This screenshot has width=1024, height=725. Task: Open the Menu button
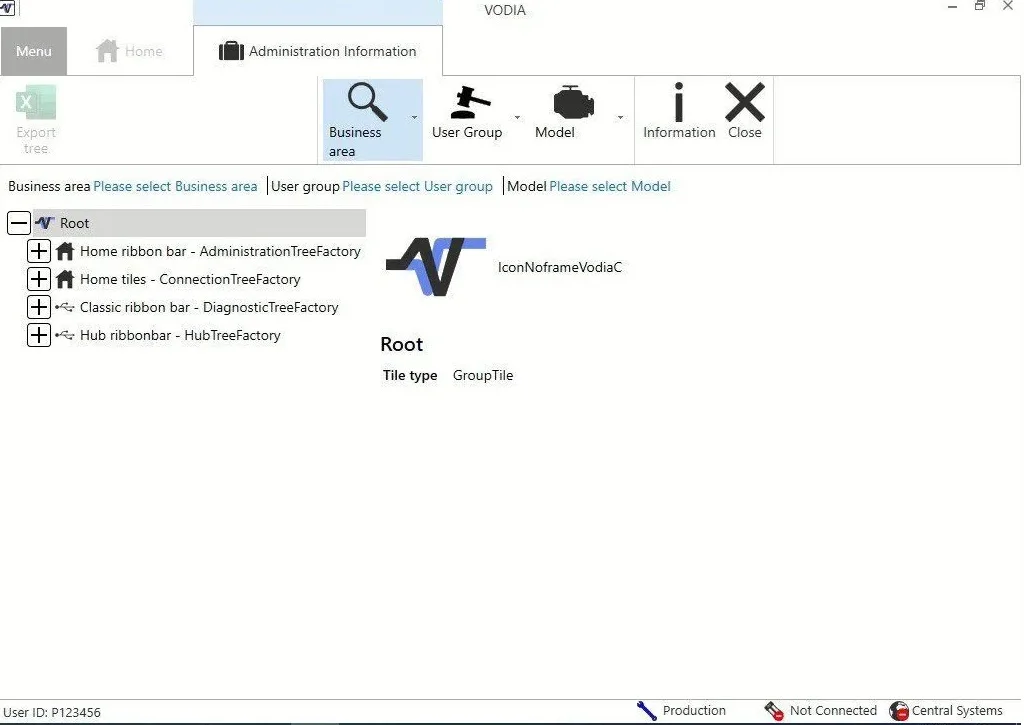33,51
